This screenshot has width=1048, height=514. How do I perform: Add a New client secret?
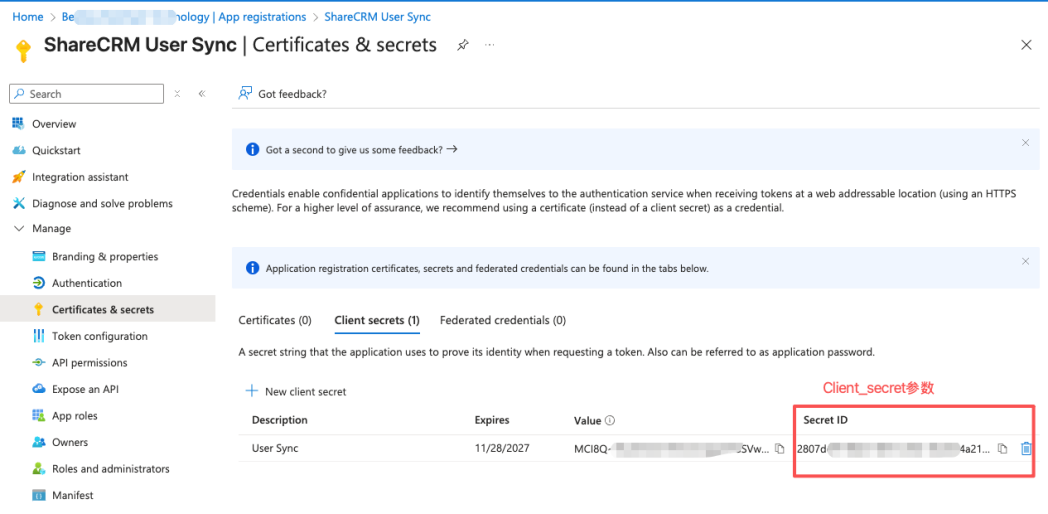click(x=296, y=391)
